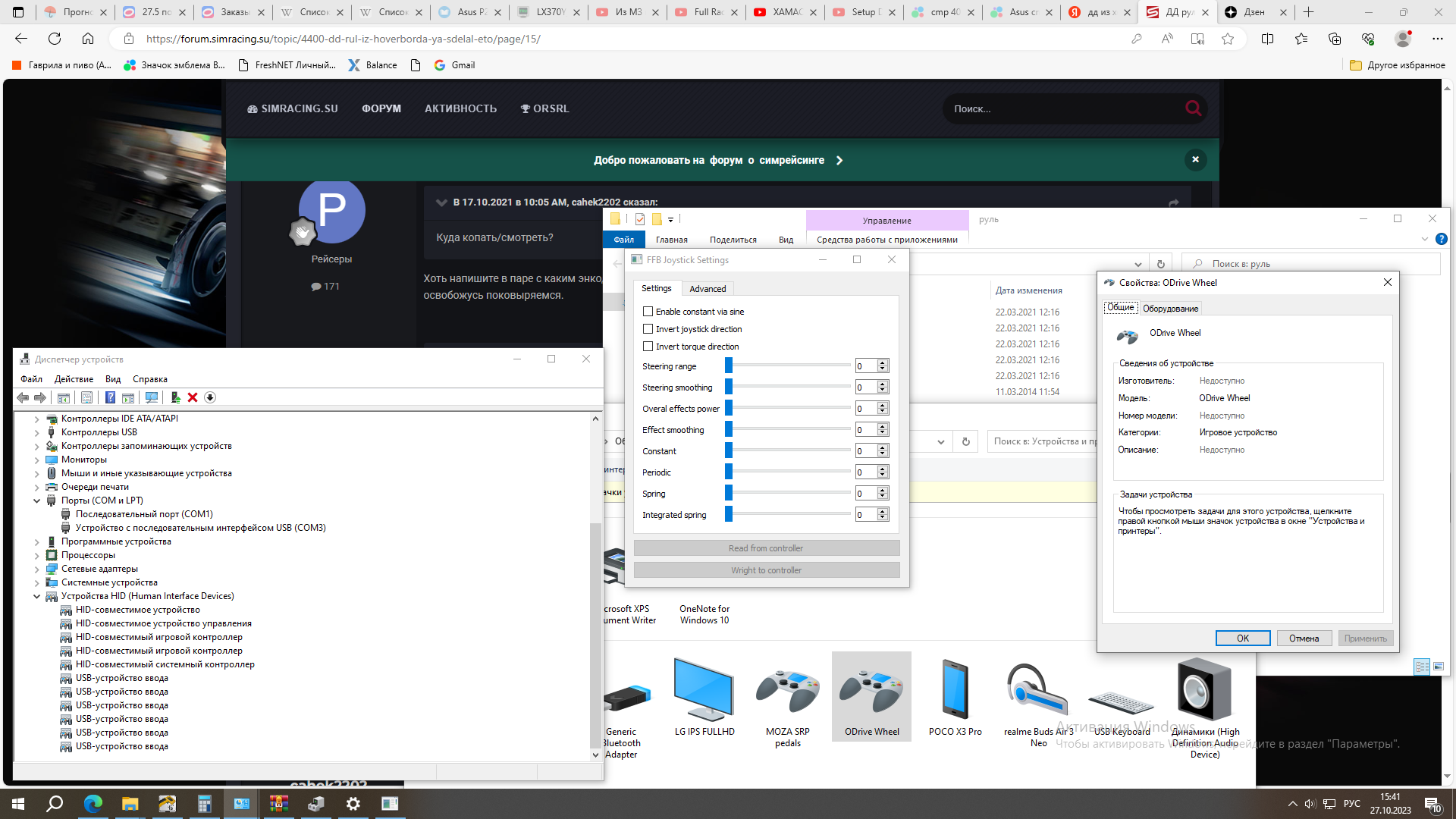Image resolution: width=1456 pixels, height=819 pixels.
Task: Click the scan for hardware changes icon
Action: (152, 397)
